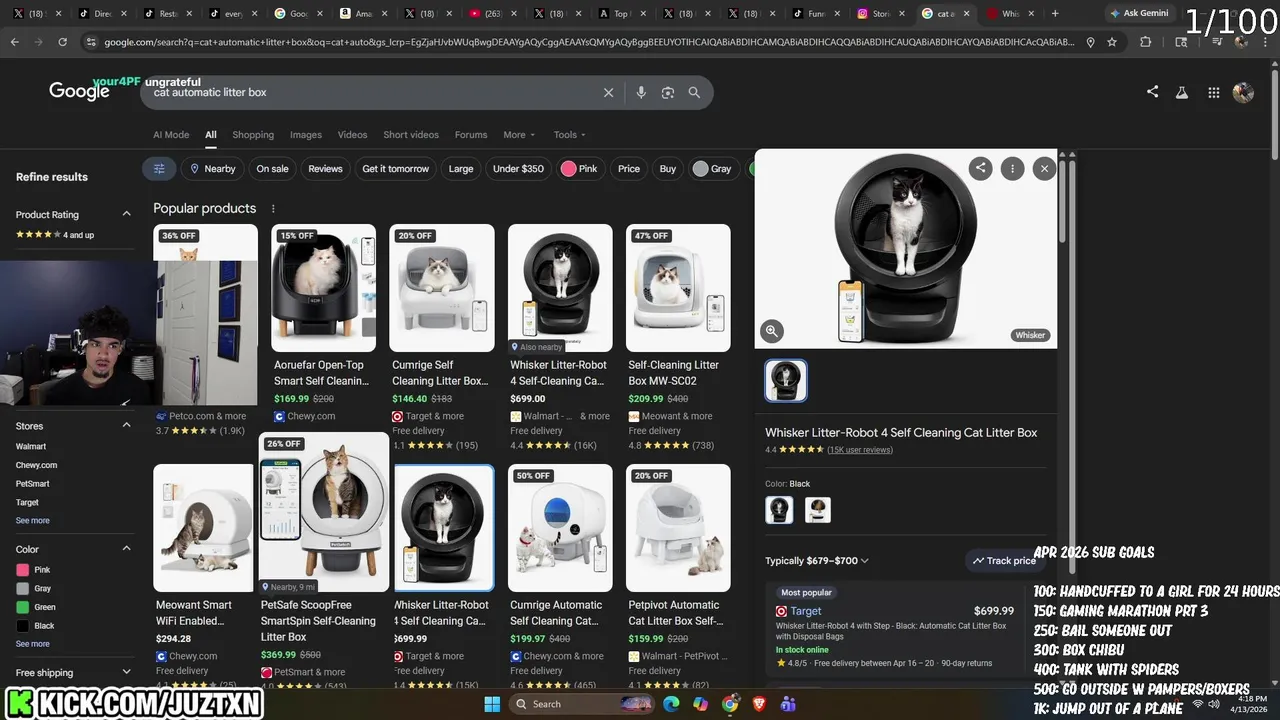The width and height of the screenshot is (1280, 720).
Task: Switch to Short videos tab
Action: 411,135
